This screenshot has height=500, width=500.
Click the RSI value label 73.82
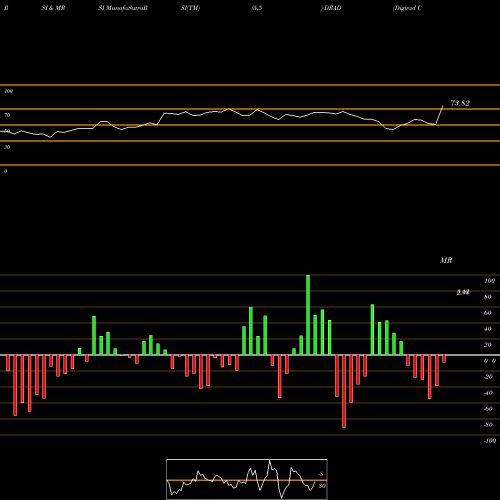pyautogui.click(x=460, y=103)
